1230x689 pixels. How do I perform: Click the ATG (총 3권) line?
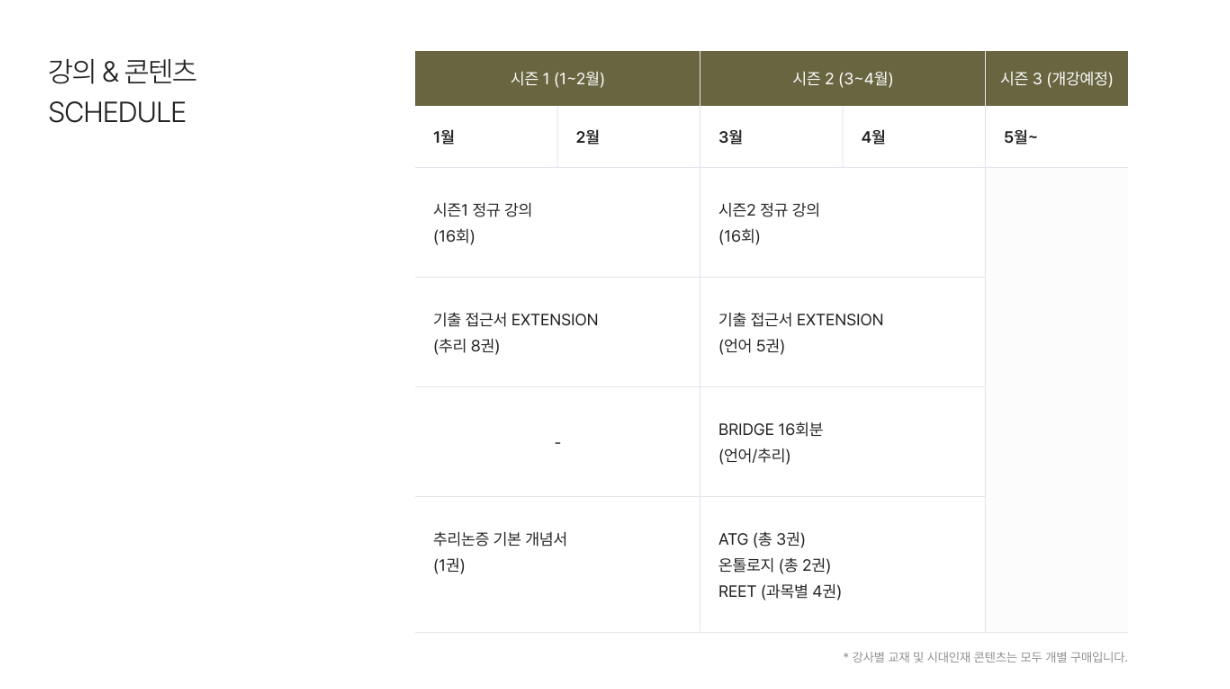point(762,540)
